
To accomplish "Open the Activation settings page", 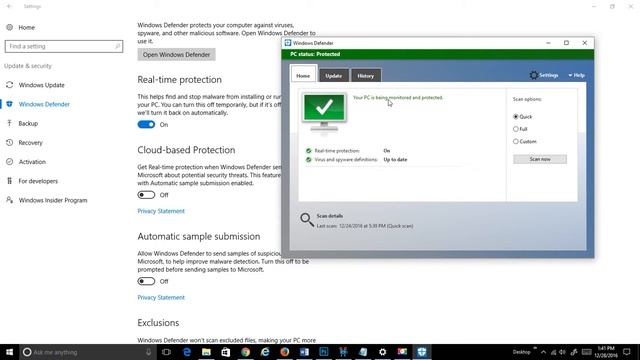I will point(32,162).
